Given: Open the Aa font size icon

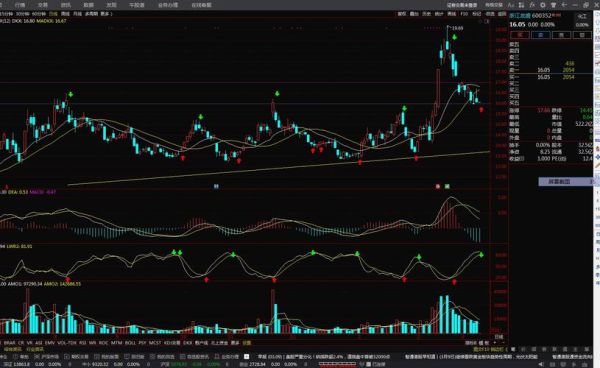Looking at the screenshot, I should click(x=511, y=5).
